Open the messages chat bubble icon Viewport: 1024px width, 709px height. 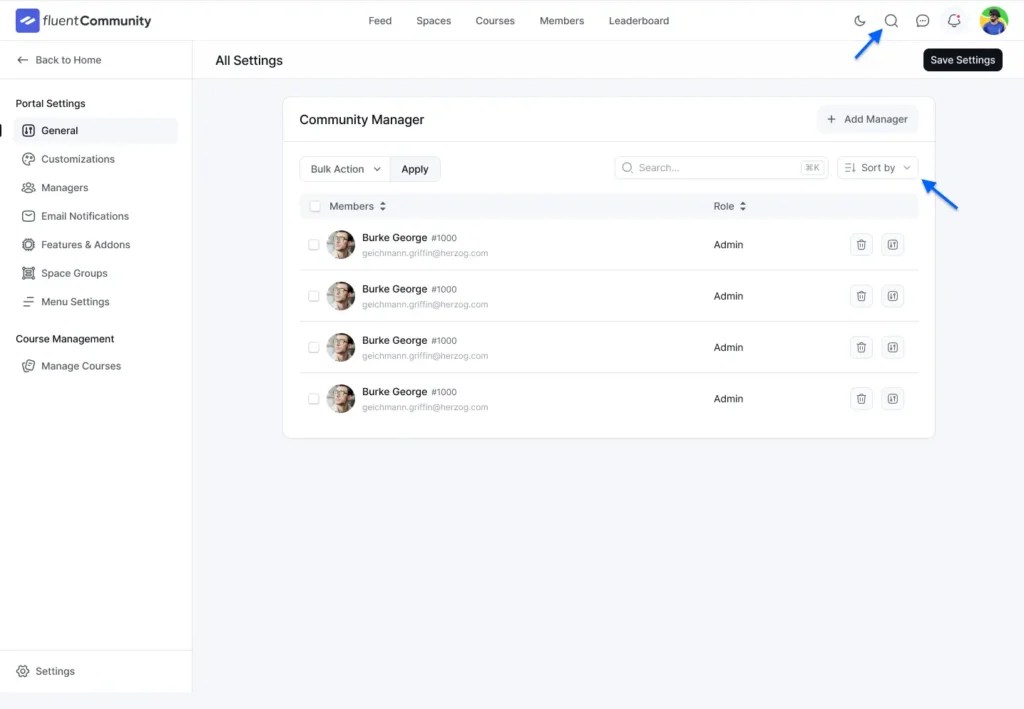click(922, 21)
